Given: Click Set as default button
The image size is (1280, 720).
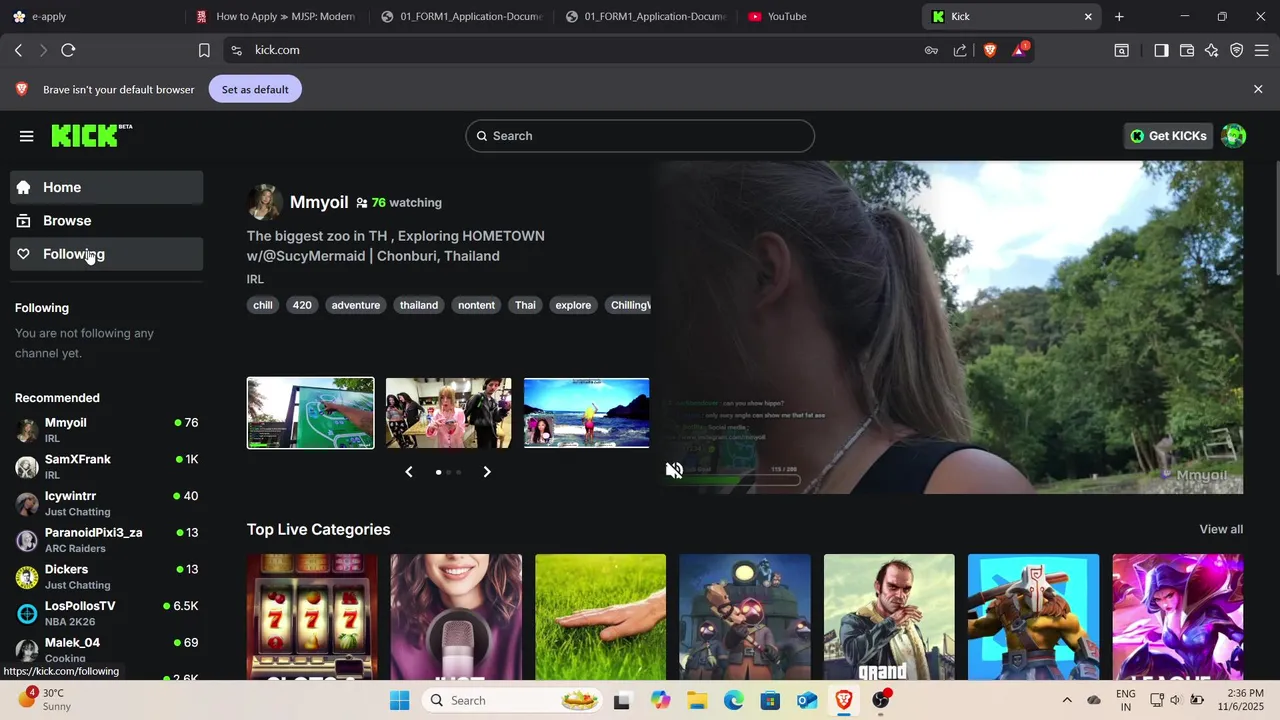Looking at the screenshot, I should 255,89.
